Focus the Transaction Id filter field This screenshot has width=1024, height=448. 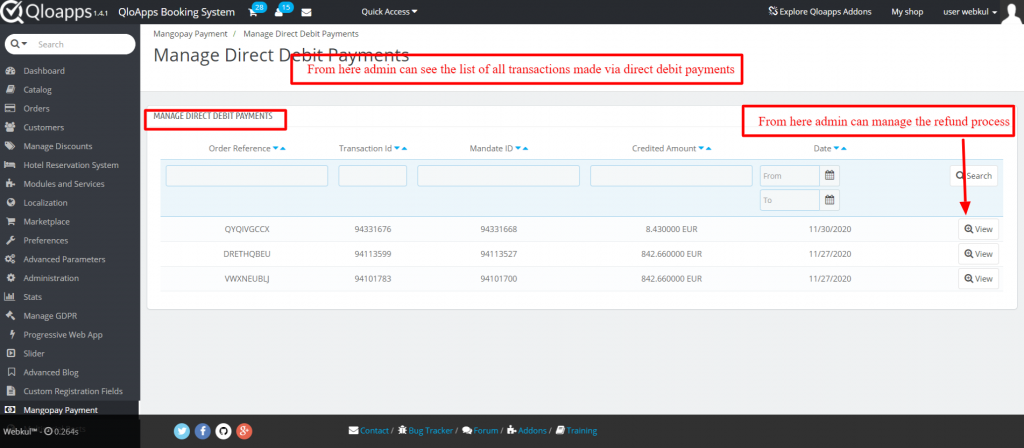coord(372,176)
